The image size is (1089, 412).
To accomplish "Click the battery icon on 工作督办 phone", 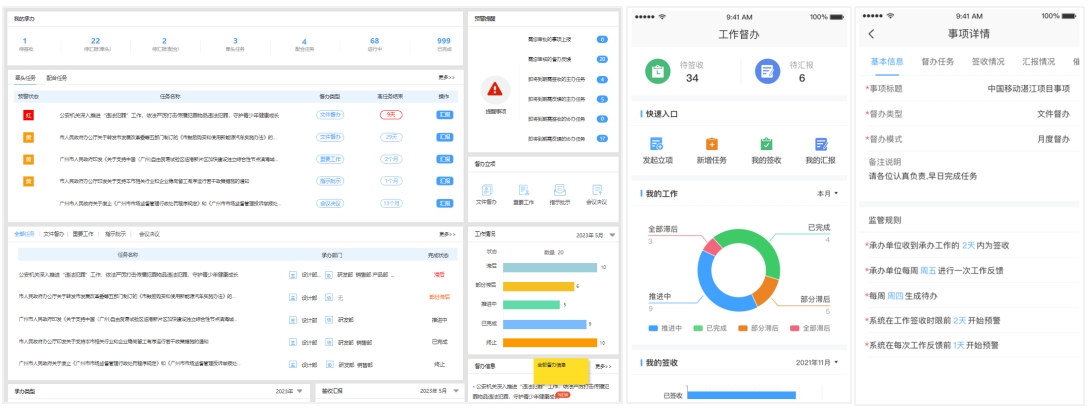I will (x=838, y=16).
